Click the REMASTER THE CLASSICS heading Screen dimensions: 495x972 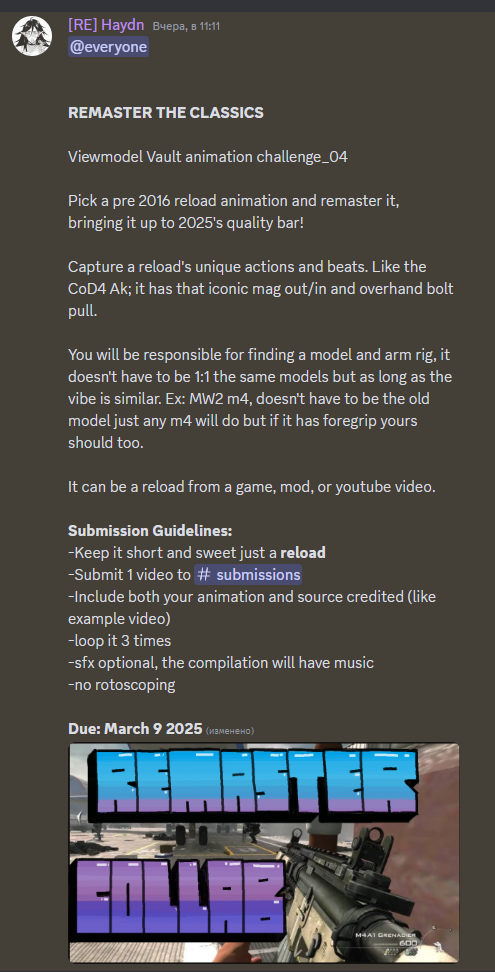pos(165,112)
